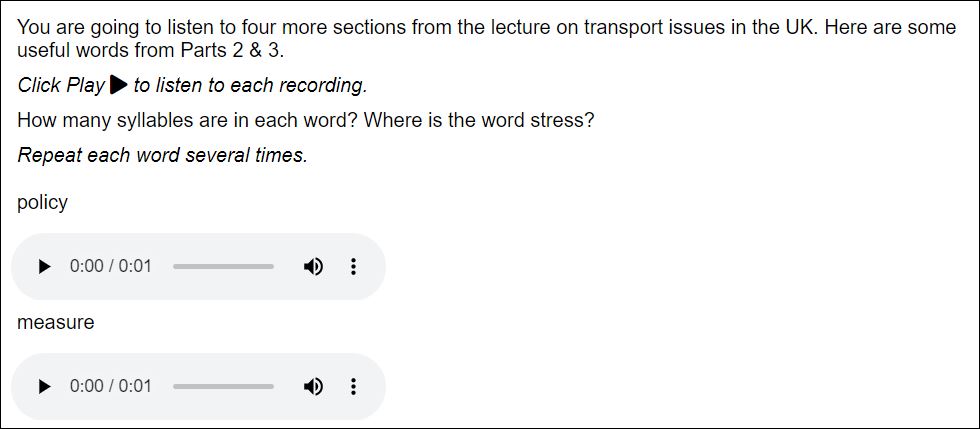
Task: Click the "Click Play" italic text
Action: click(x=61, y=86)
